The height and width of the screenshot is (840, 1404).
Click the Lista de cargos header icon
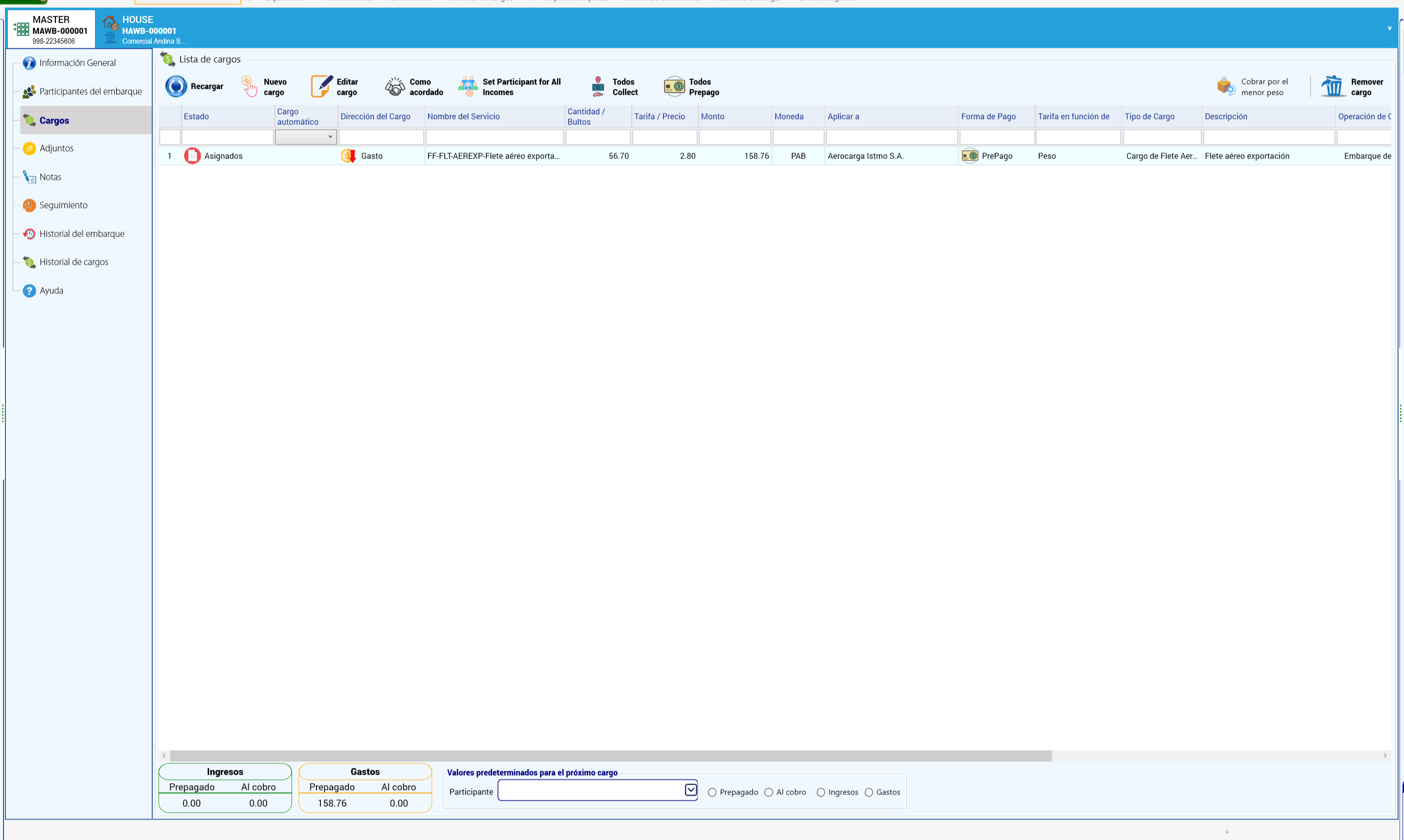(168, 59)
